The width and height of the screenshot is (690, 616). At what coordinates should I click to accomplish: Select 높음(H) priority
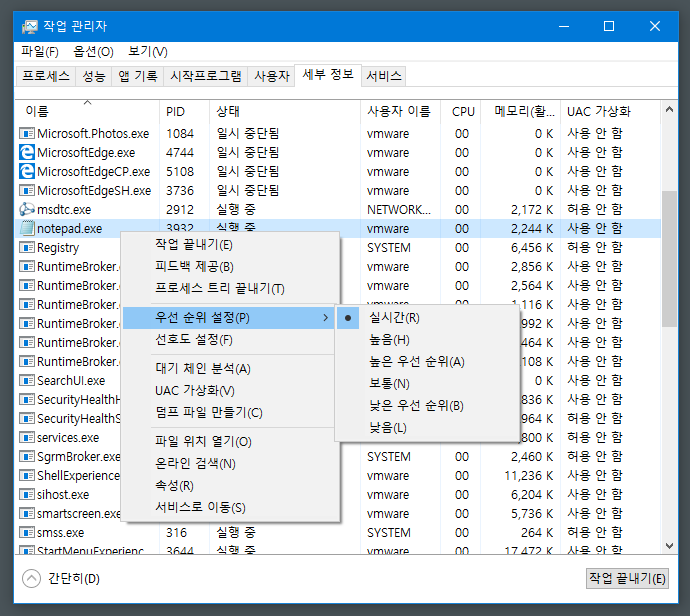coord(427,340)
